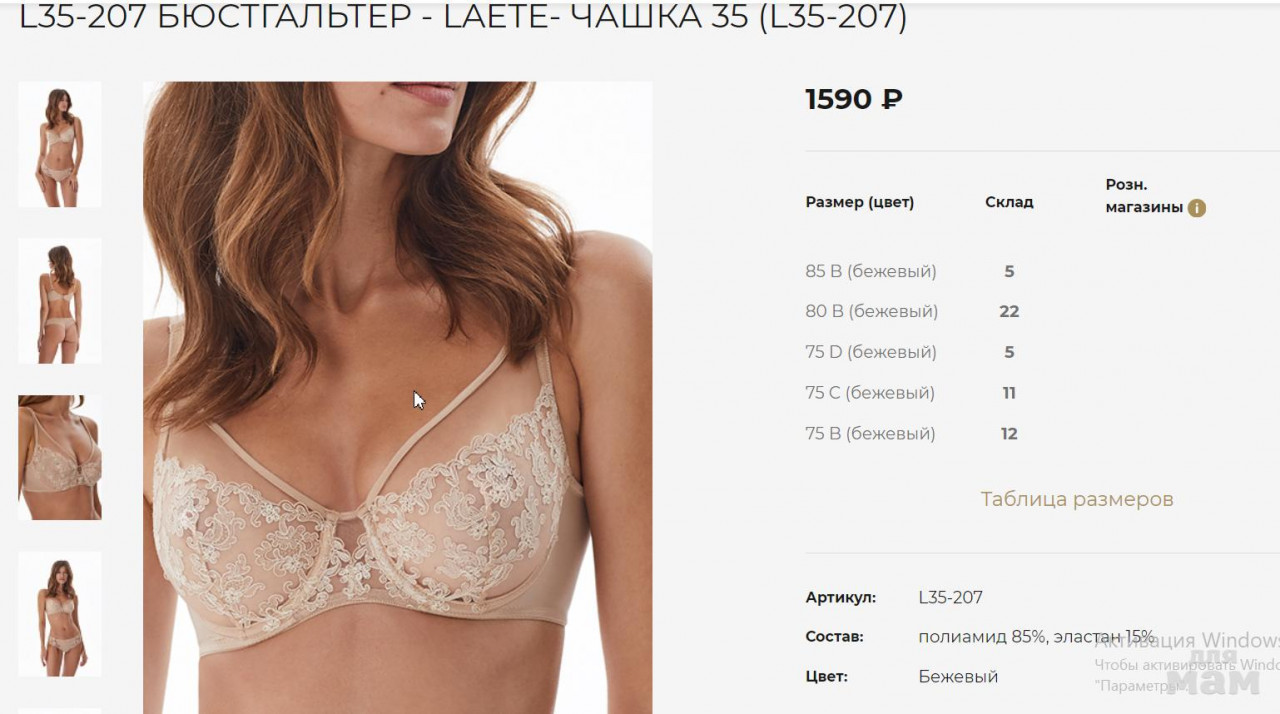
Task: Click the 1590 ₽ price
Action: click(x=854, y=99)
